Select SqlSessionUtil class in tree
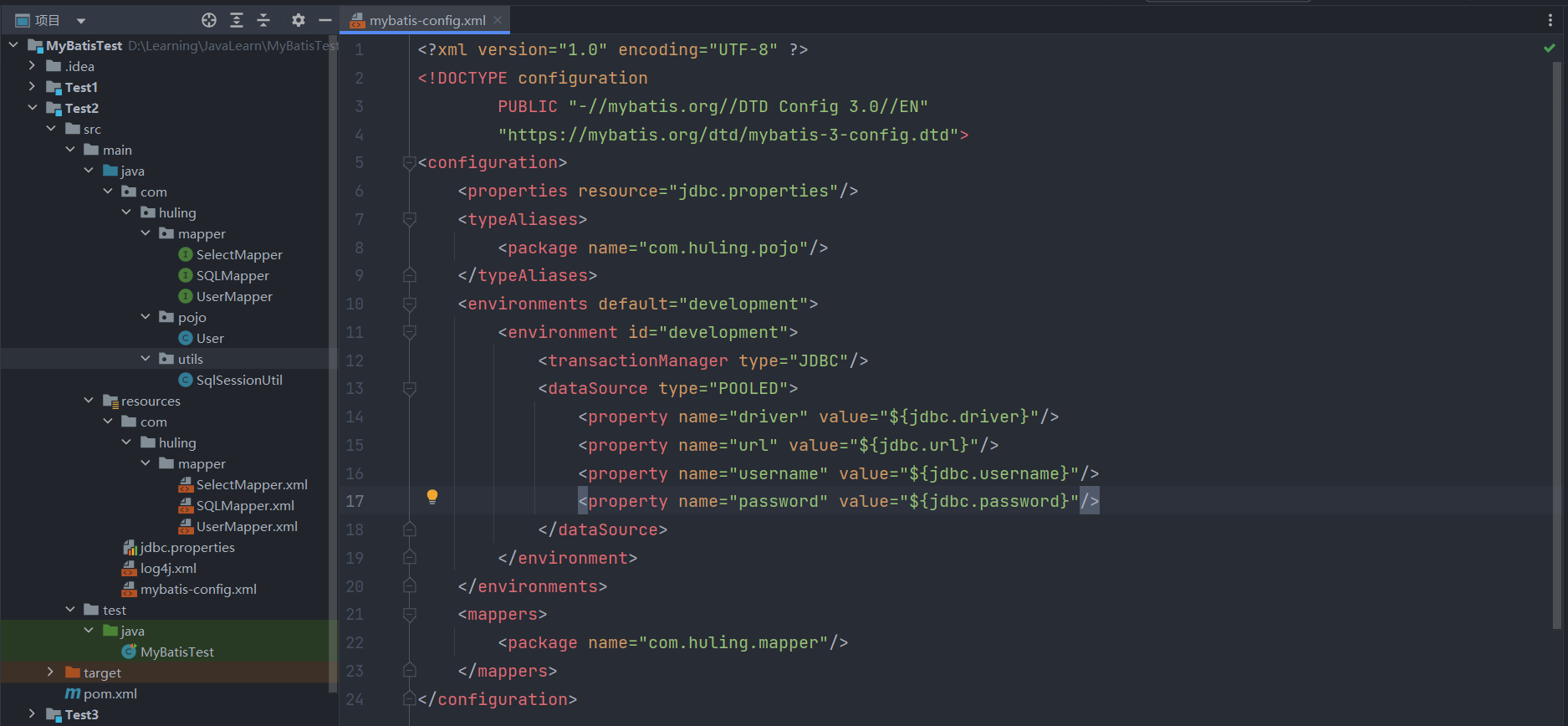 (239, 380)
